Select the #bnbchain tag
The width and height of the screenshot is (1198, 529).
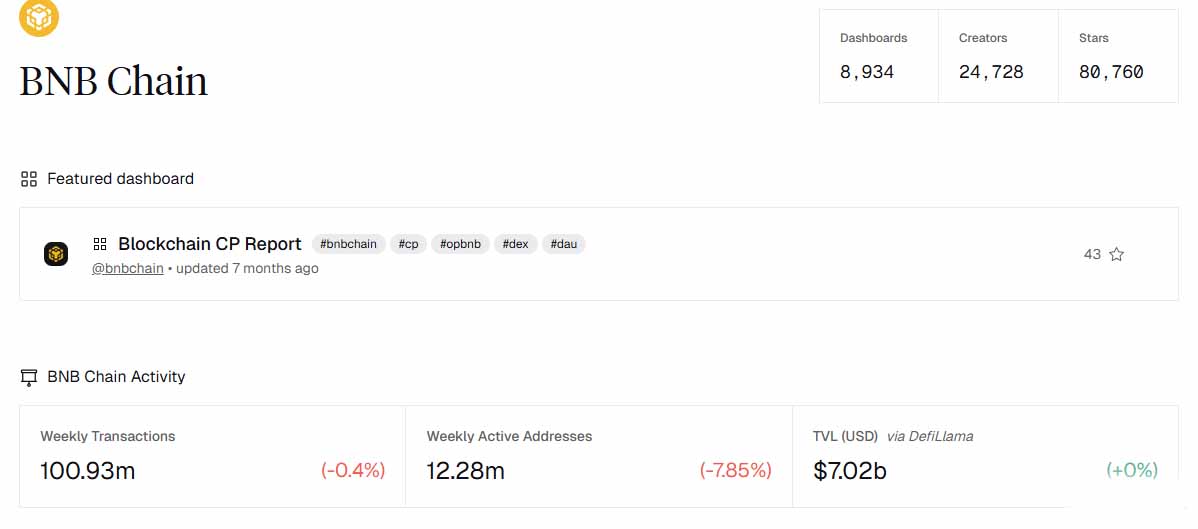tap(348, 244)
